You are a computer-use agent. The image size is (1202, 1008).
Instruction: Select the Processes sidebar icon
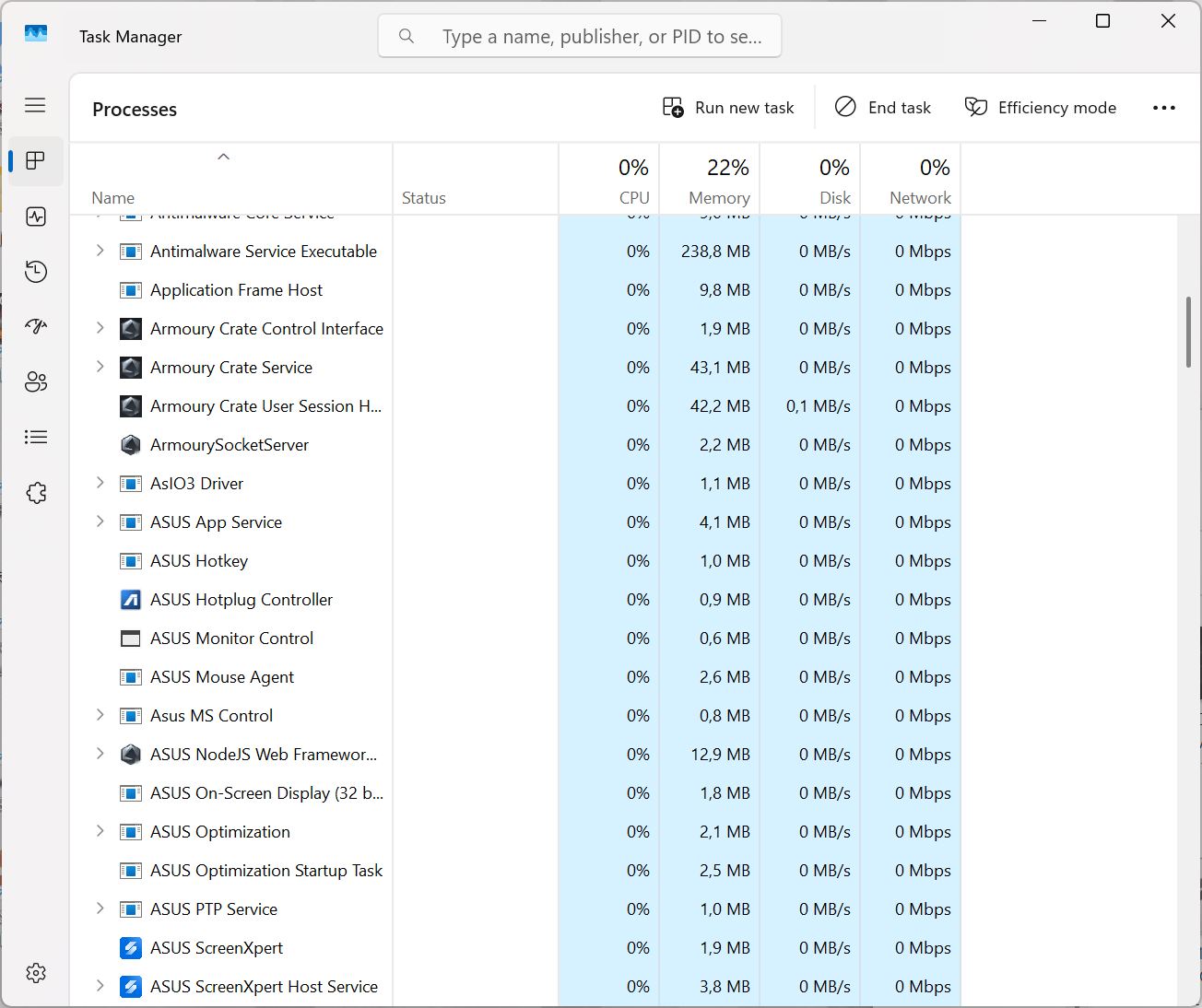pyautogui.click(x=36, y=161)
